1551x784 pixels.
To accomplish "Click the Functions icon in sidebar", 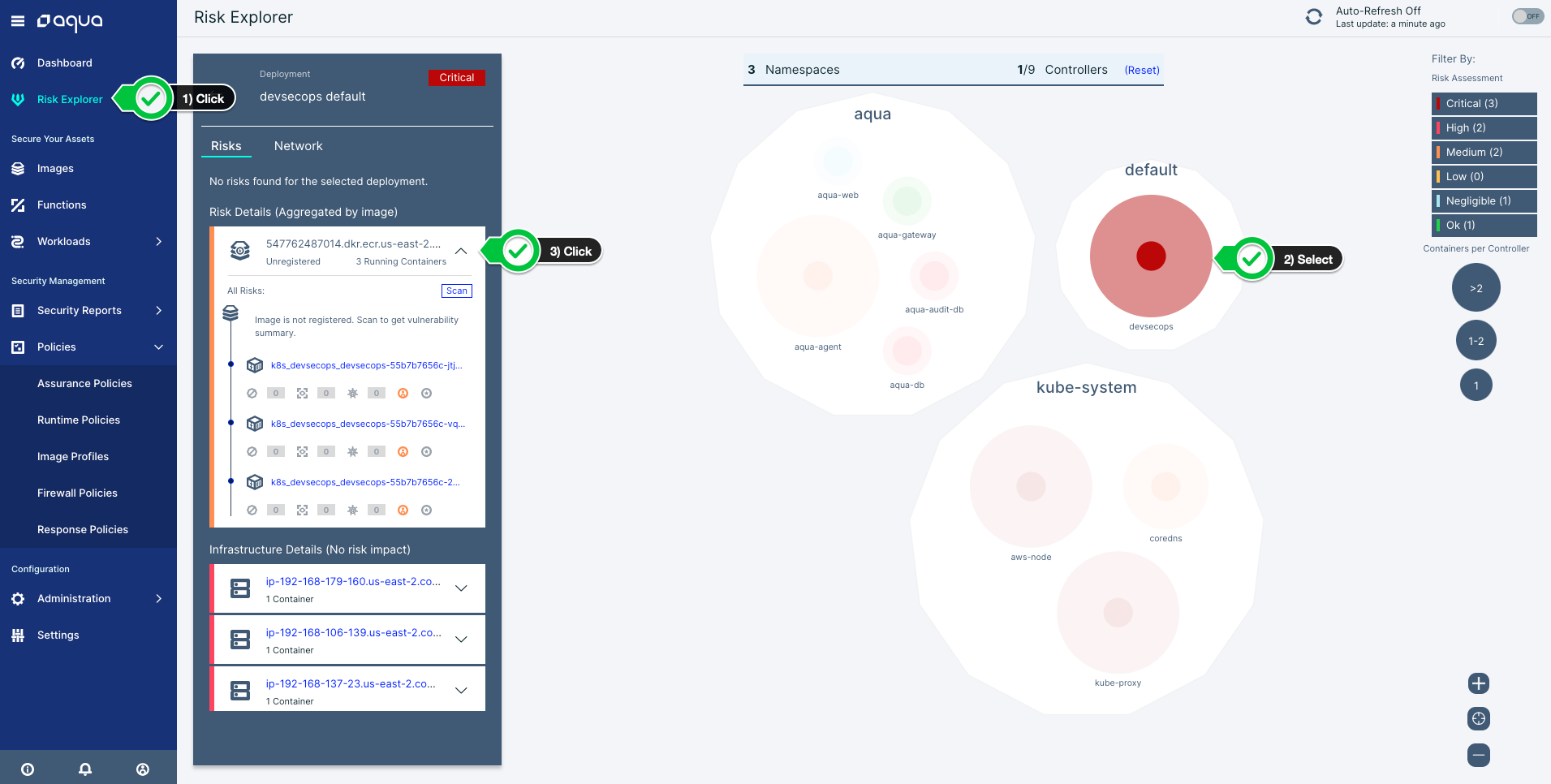I will coord(18,205).
